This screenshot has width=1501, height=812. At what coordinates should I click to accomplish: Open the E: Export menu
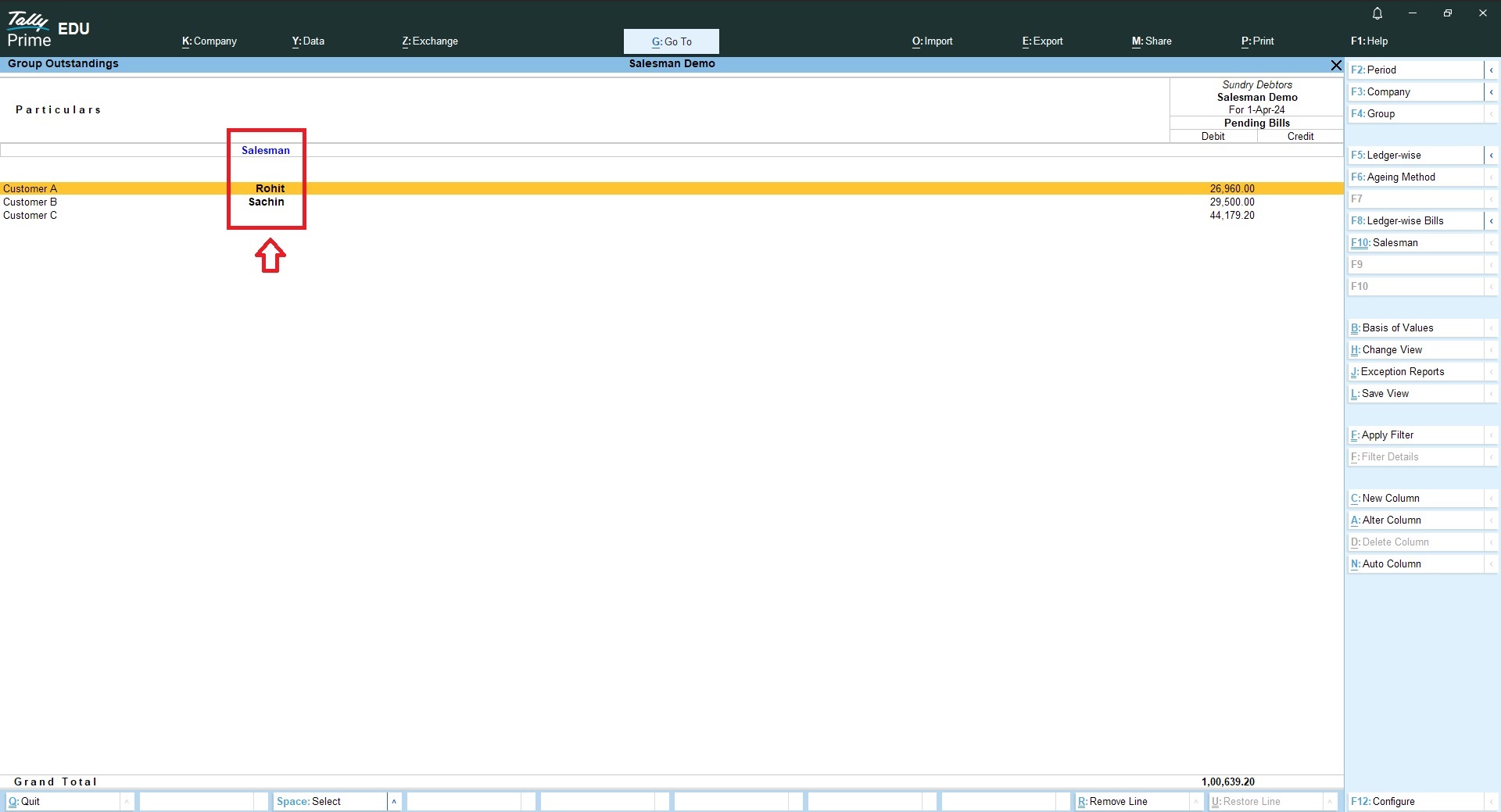pyautogui.click(x=1042, y=41)
